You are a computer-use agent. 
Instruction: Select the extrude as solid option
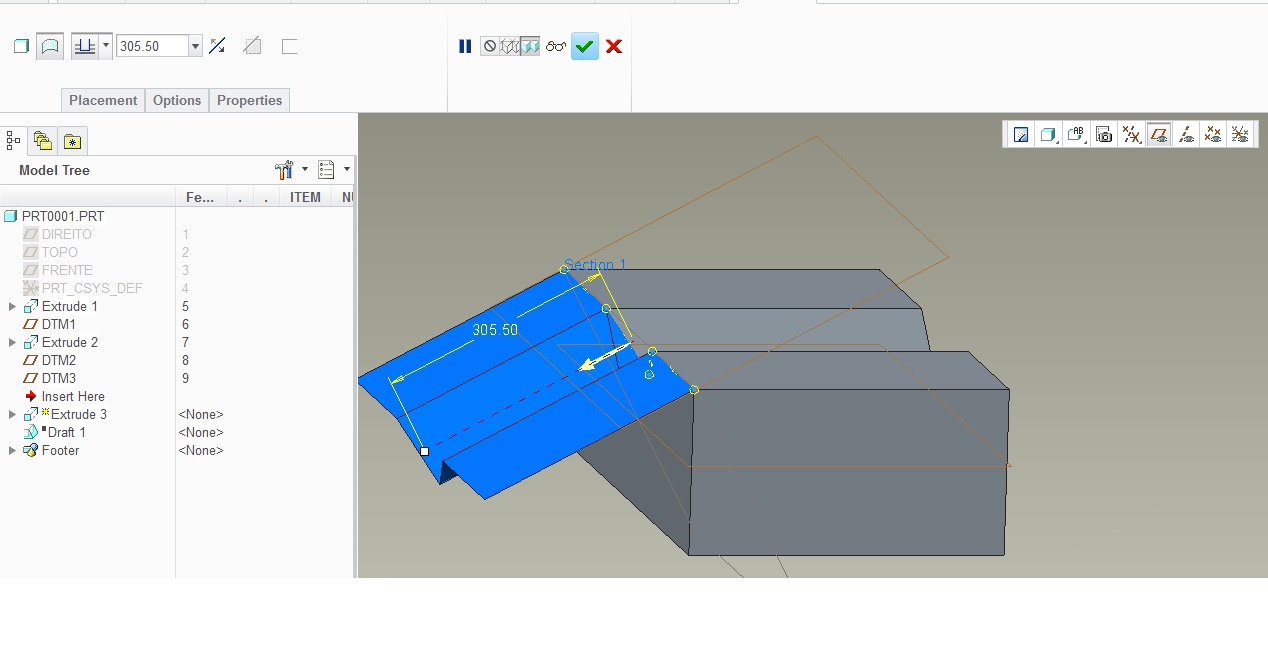pos(21,46)
